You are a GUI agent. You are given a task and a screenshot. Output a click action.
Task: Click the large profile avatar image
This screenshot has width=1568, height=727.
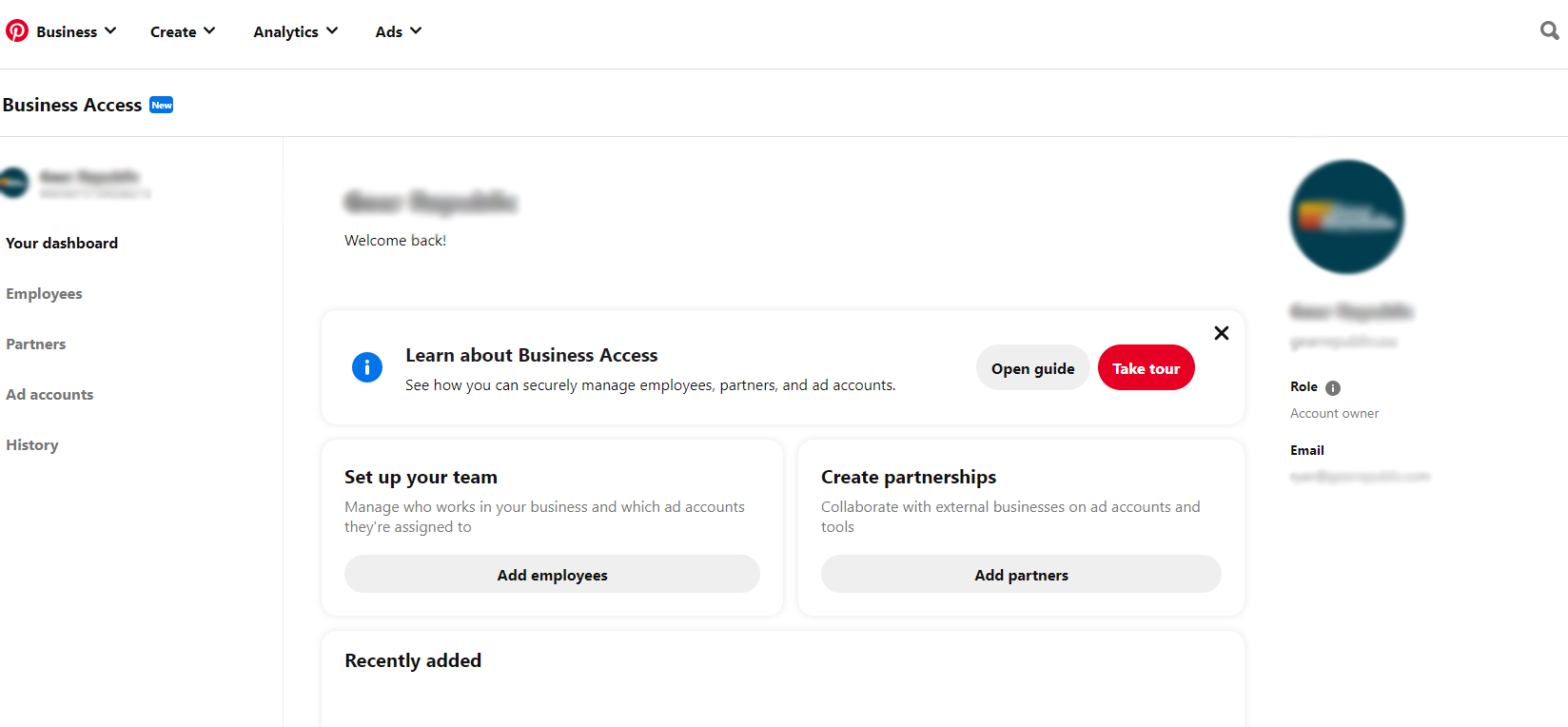(x=1346, y=217)
